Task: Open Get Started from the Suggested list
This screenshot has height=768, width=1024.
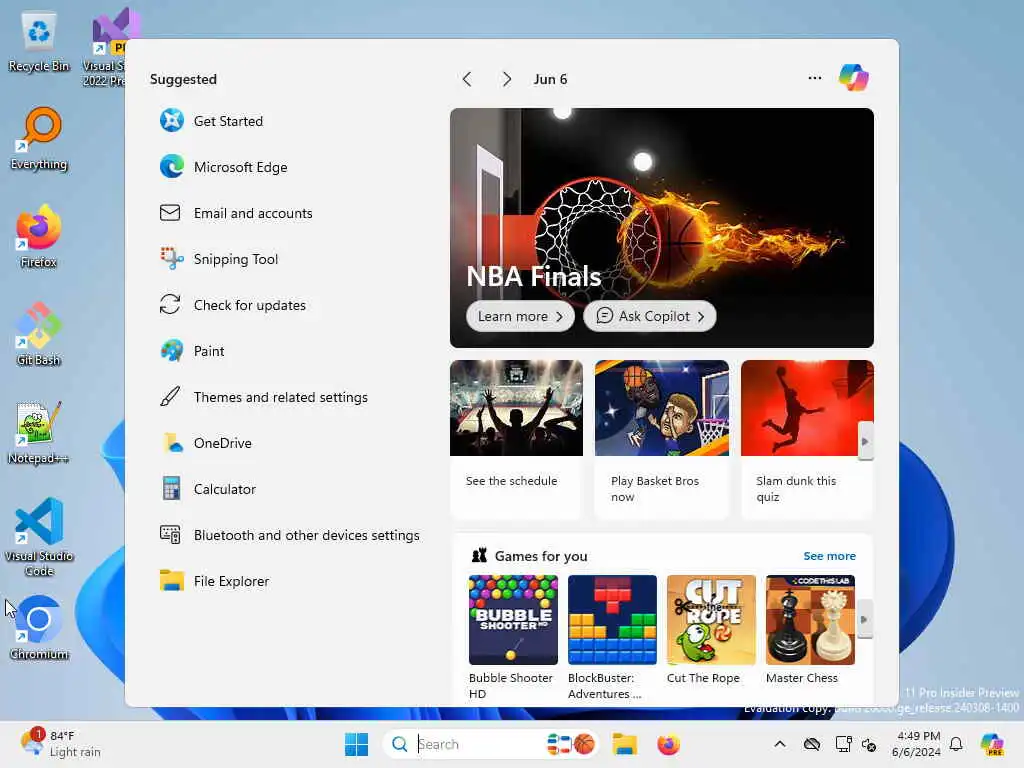Action: pyautogui.click(x=212, y=121)
